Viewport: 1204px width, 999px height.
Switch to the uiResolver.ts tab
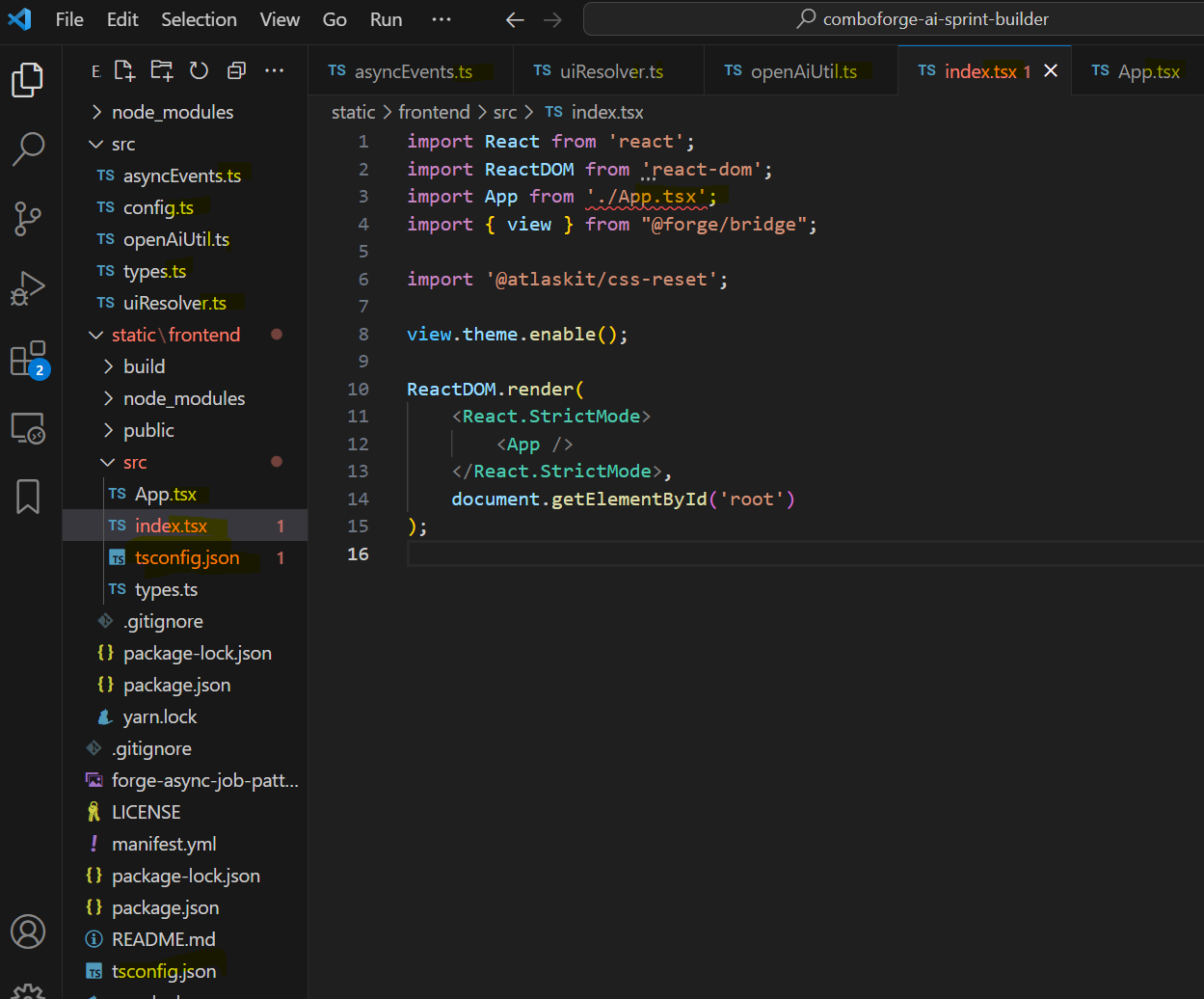coord(611,71)
